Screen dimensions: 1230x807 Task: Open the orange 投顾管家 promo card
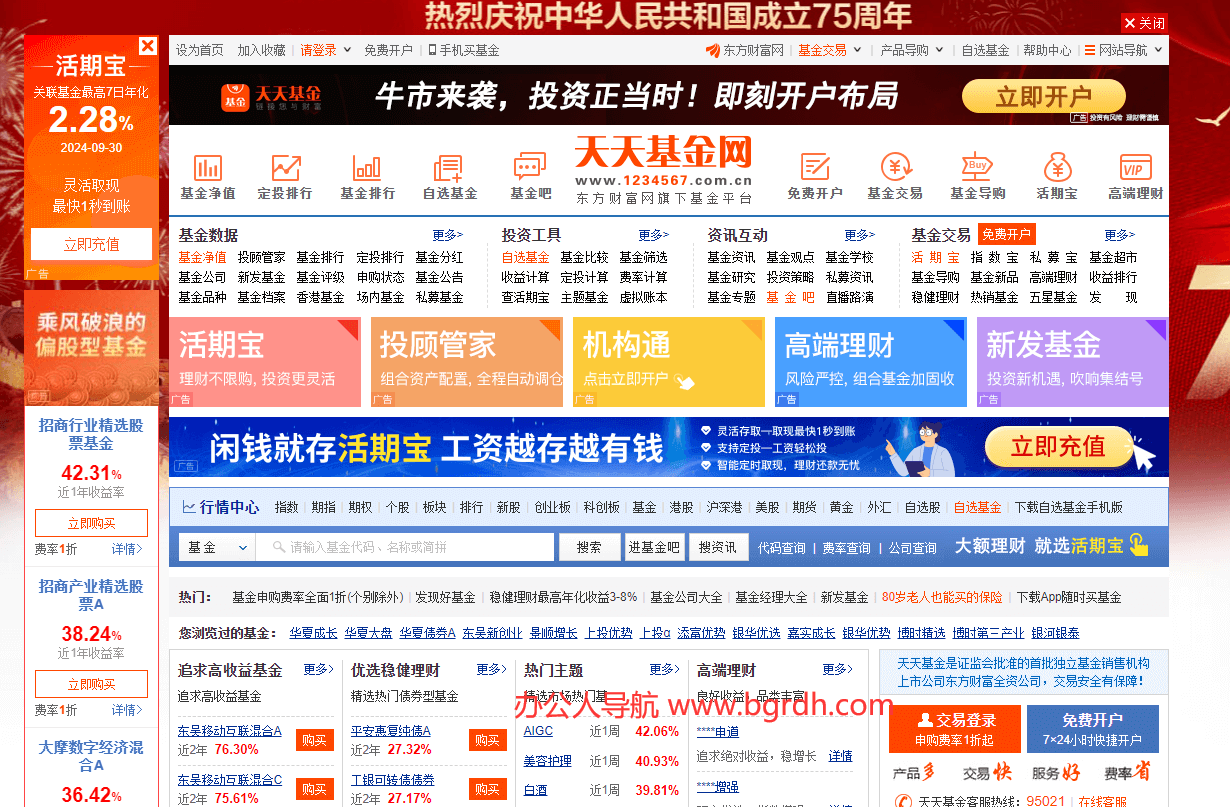(x=467, y=362)
